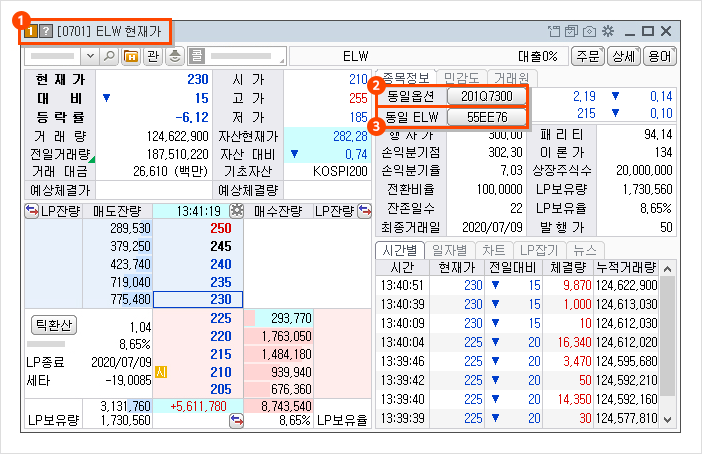
Task: Click the stock code input field
Action: point(53,56)
